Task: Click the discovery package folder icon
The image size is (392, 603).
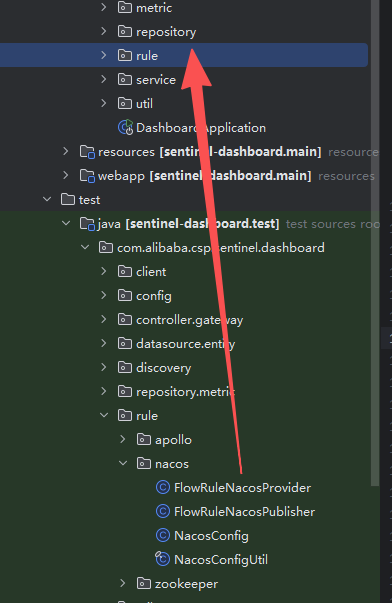Action: coord(125,368)
